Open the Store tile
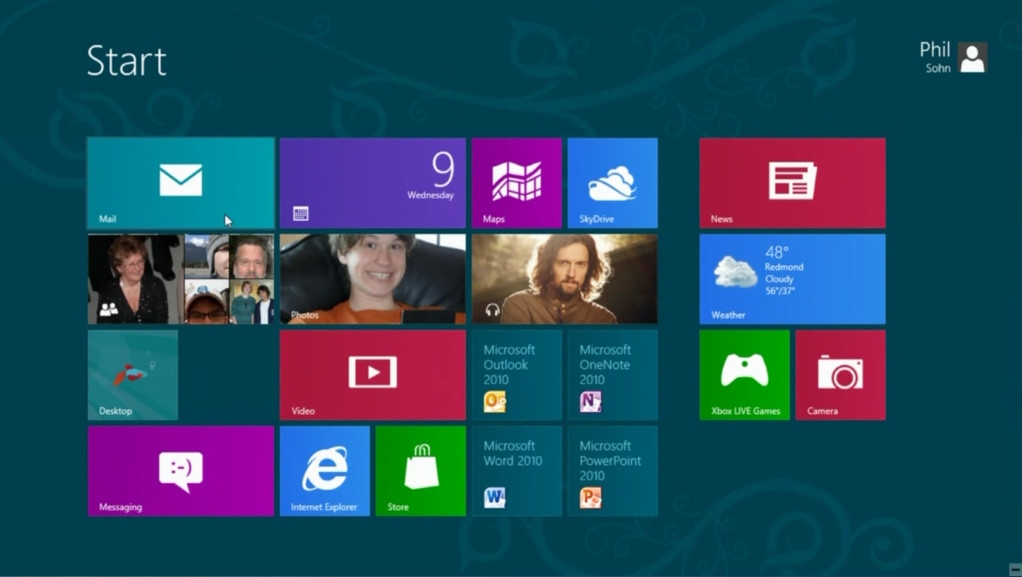The height and width of the screenshot is (577, 1022). click(420, 470)
